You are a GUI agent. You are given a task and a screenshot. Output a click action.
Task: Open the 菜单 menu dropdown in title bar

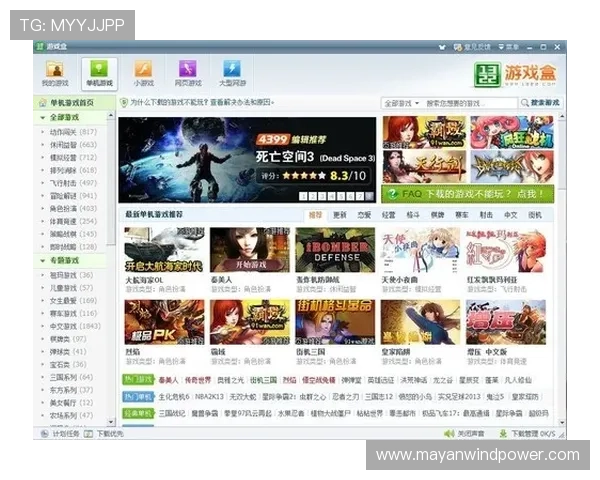pos(509,47)
